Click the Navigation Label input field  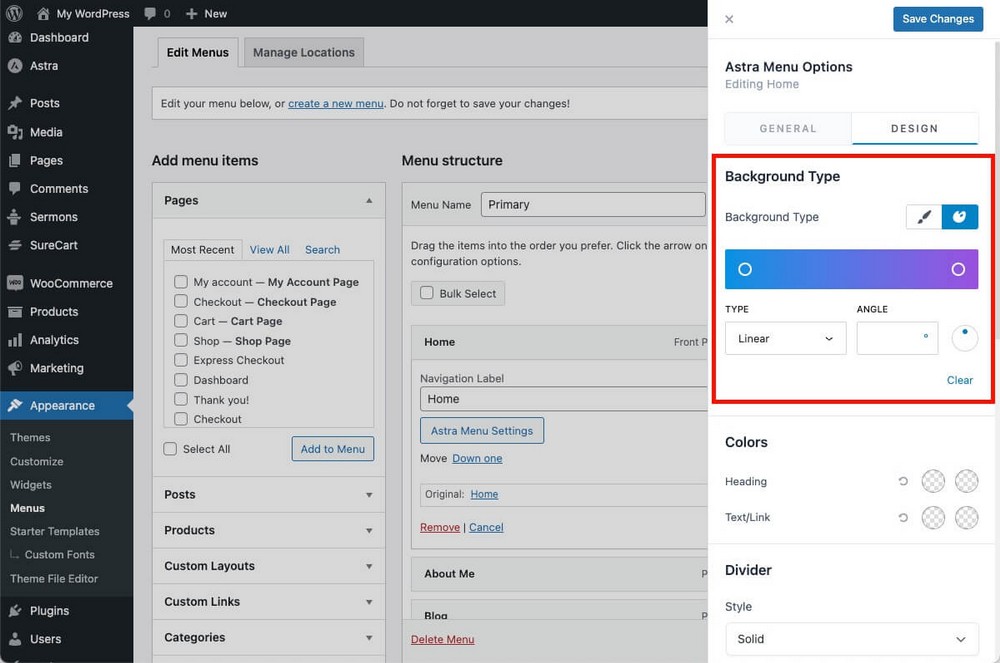564,399
